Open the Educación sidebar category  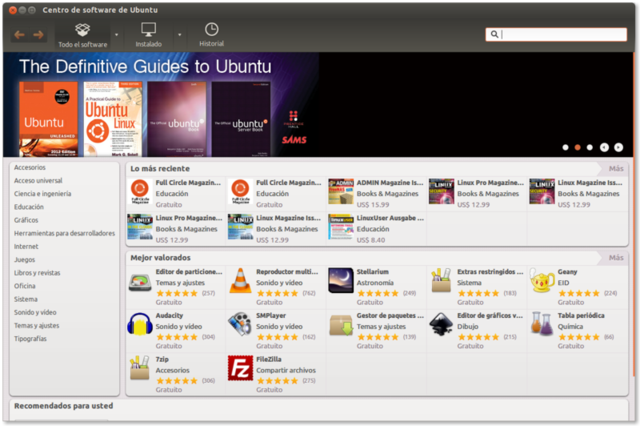pyautogui.click(x=29, y=207)
